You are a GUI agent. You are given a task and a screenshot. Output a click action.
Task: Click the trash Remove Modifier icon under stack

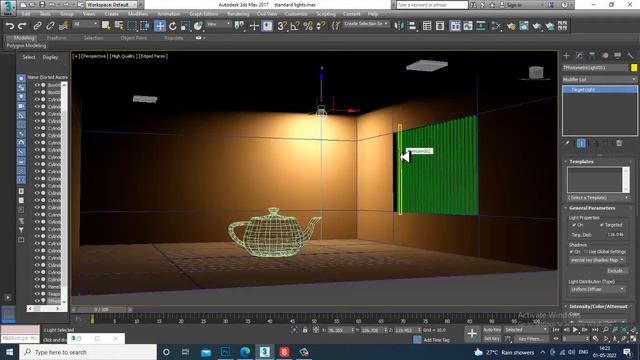tap(619, 143)
